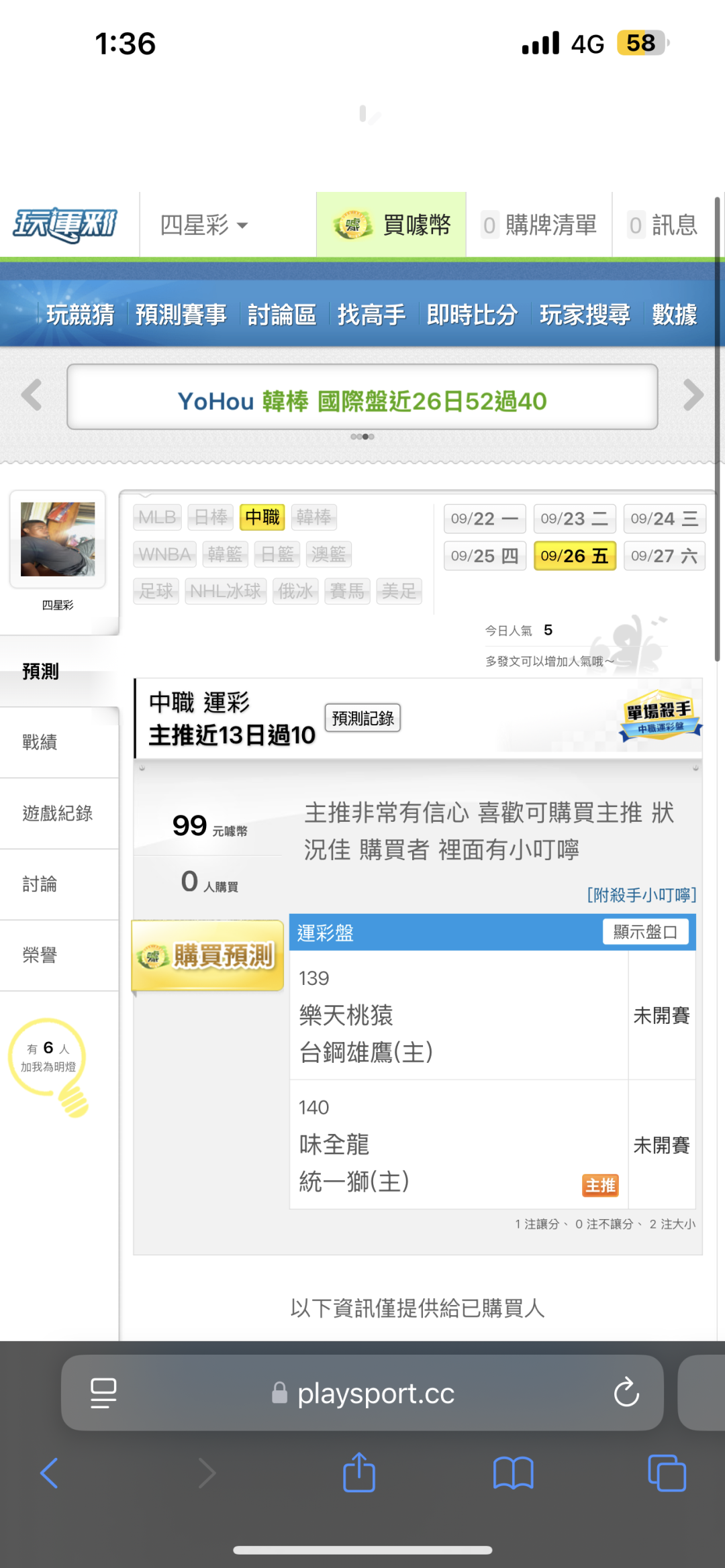This screenshot has height=1568, width=725.
Task: Select 足球 league tag
Action: point(156,591)
